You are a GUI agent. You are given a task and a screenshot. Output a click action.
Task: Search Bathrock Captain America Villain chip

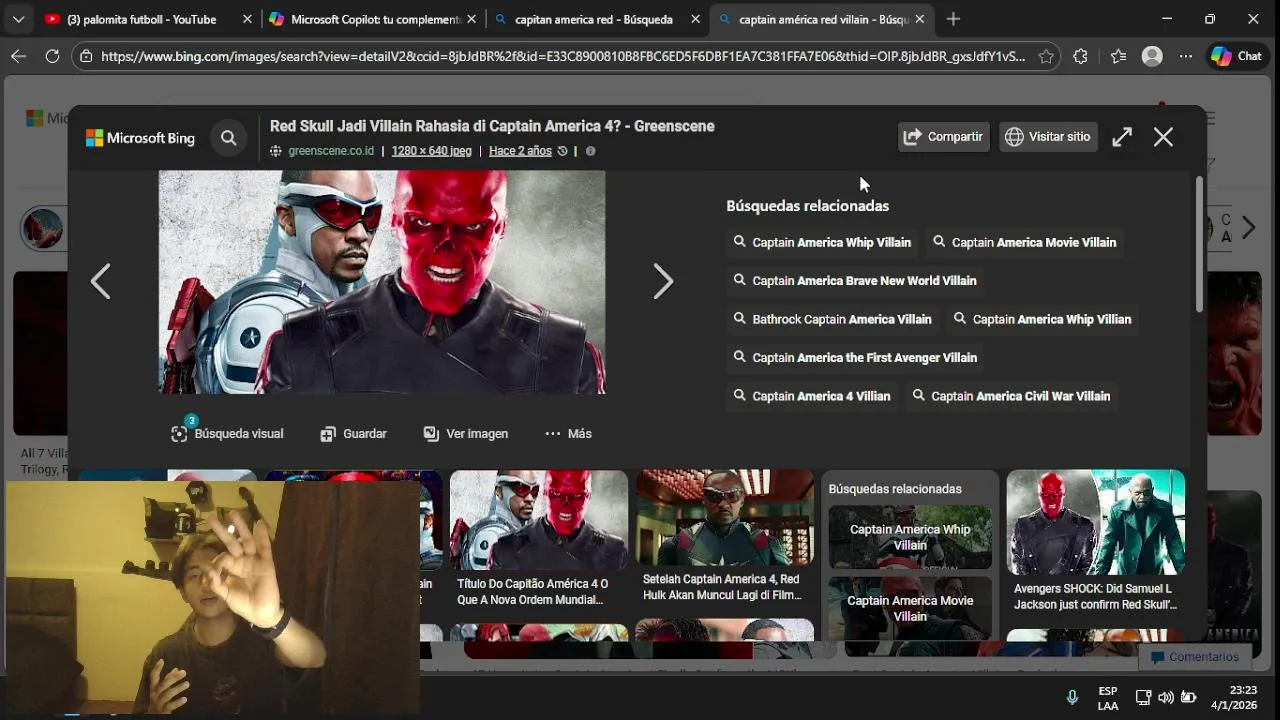click(832, 319)
